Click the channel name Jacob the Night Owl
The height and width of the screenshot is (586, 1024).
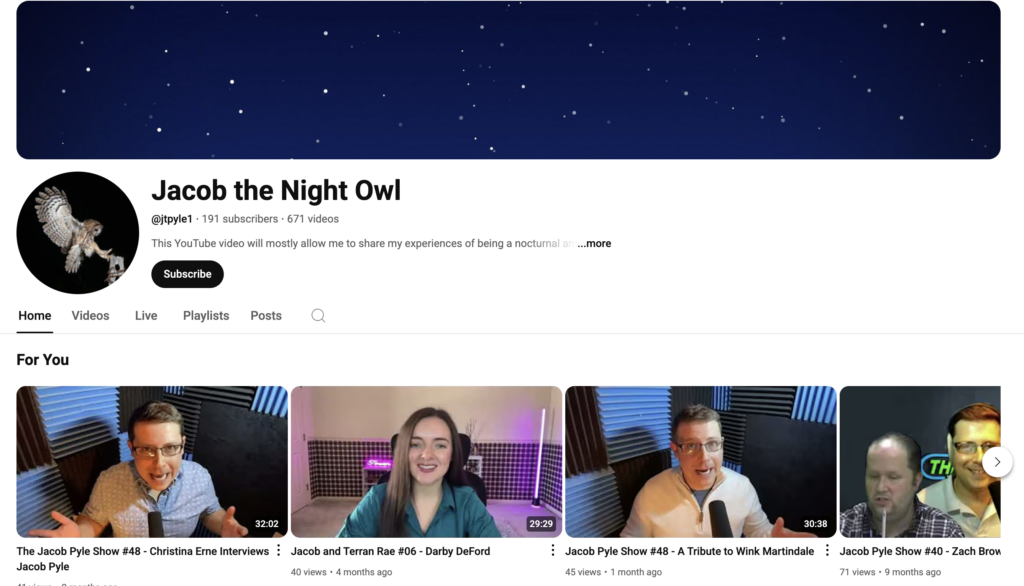point(276,191)
